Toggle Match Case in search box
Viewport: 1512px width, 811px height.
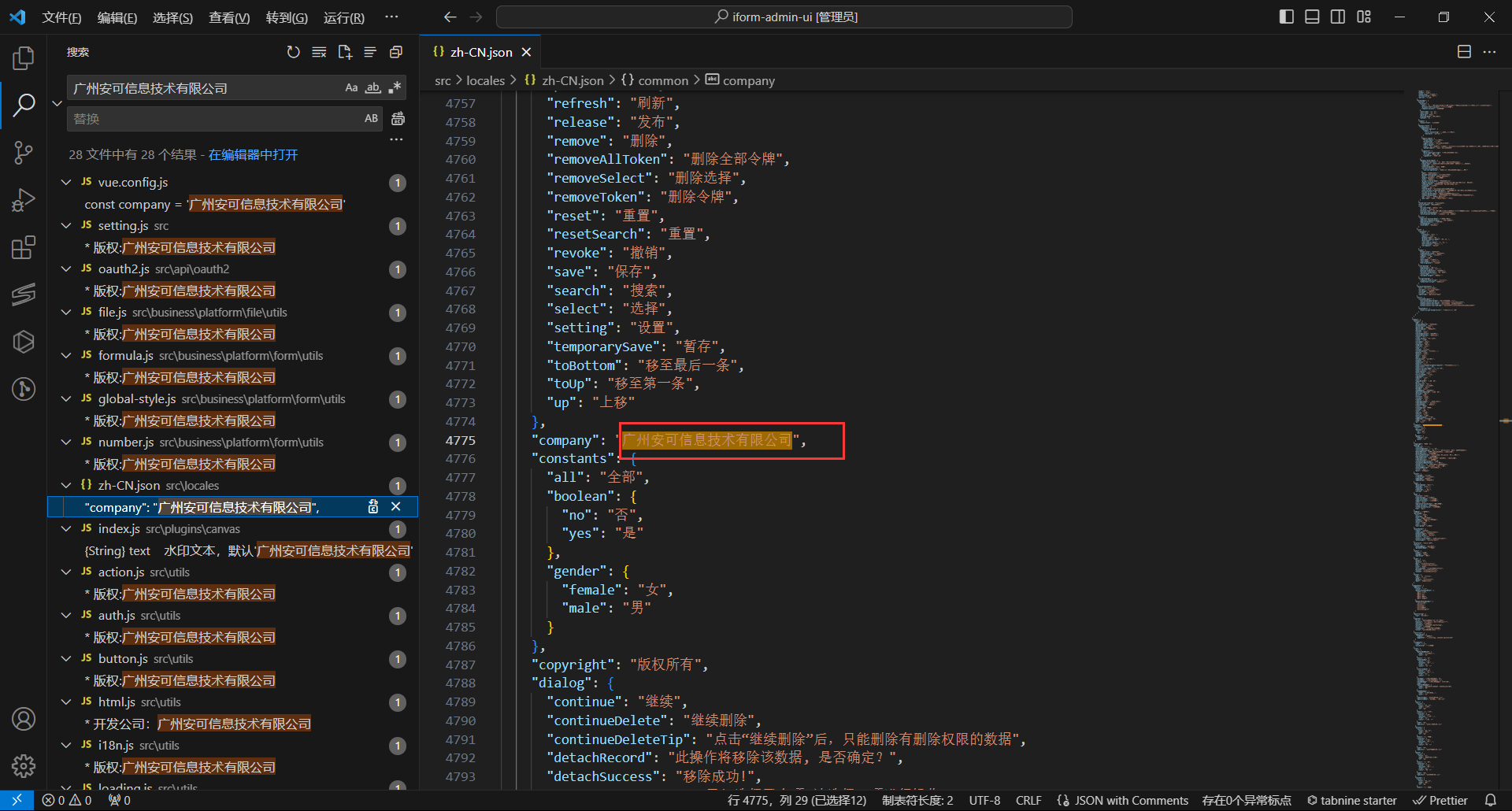click(351, 87)
